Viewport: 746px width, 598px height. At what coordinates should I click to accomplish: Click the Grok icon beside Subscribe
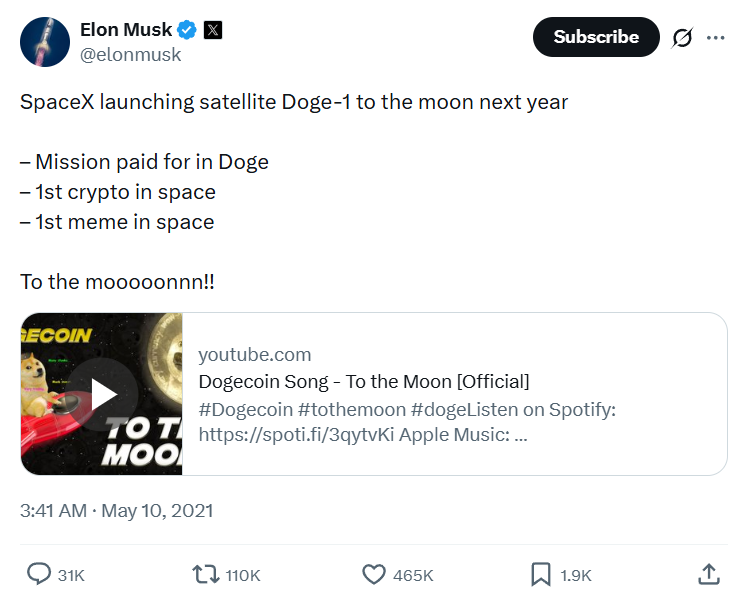pos(682,38)
